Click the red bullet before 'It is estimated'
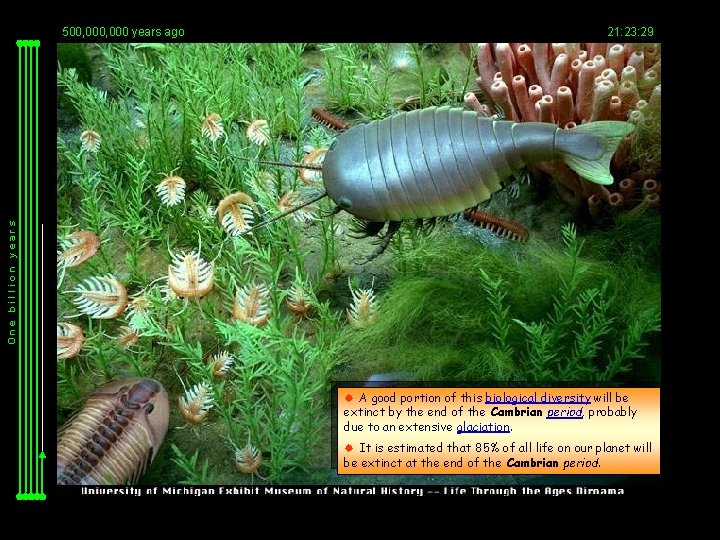This screenshot has width=720, height=540. click(349, 448)
